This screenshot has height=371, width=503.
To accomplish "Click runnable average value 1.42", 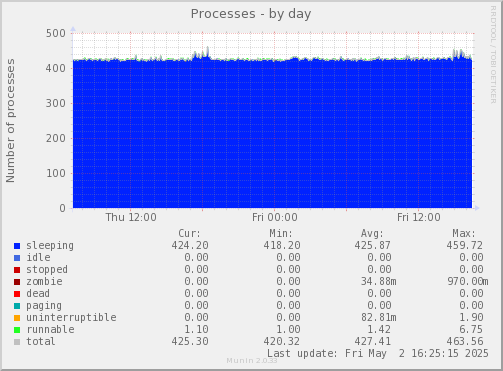I will click(x=379, y=329).
